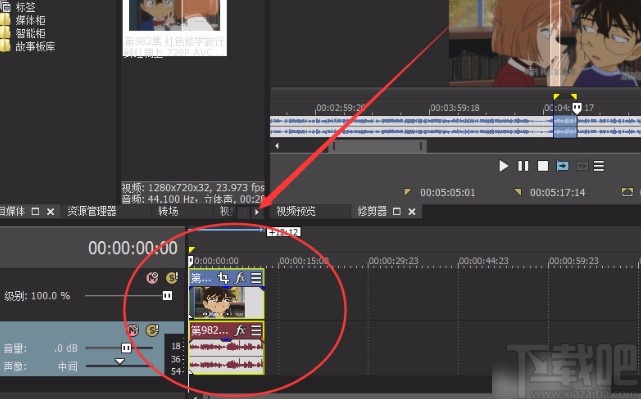Expand hidden tabs with the arrow
Viewport: 641px width, 399px height.
pyautogui.click(x=257, y=212)
